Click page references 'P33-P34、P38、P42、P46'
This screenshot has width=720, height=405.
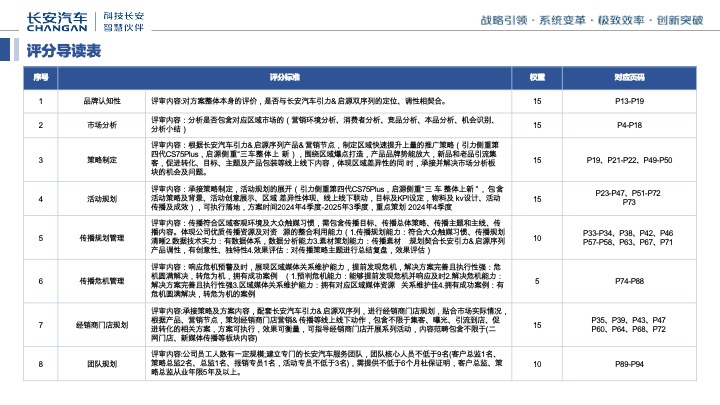tap(628, 233)
